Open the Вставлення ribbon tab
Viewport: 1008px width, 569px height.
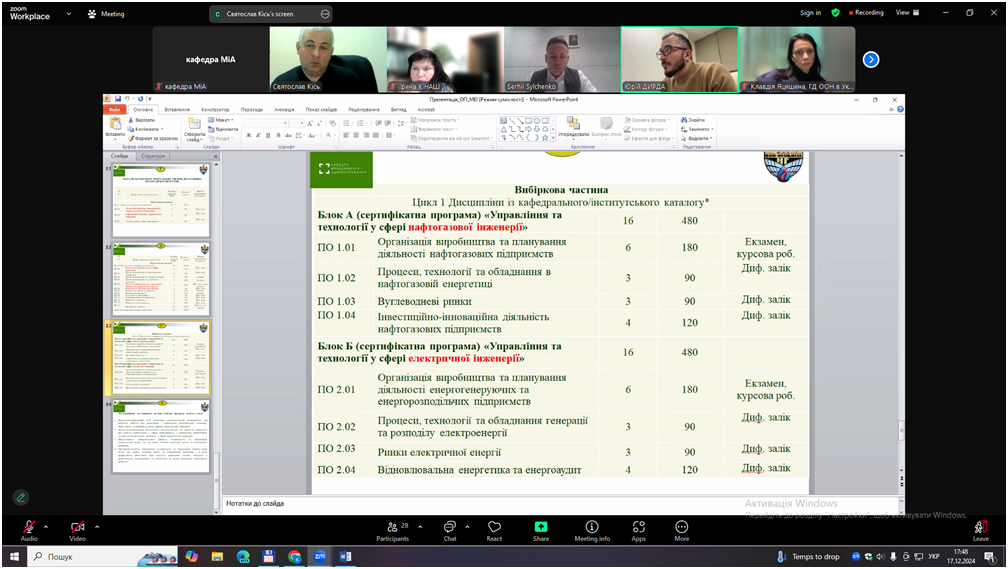coord(177,109)
